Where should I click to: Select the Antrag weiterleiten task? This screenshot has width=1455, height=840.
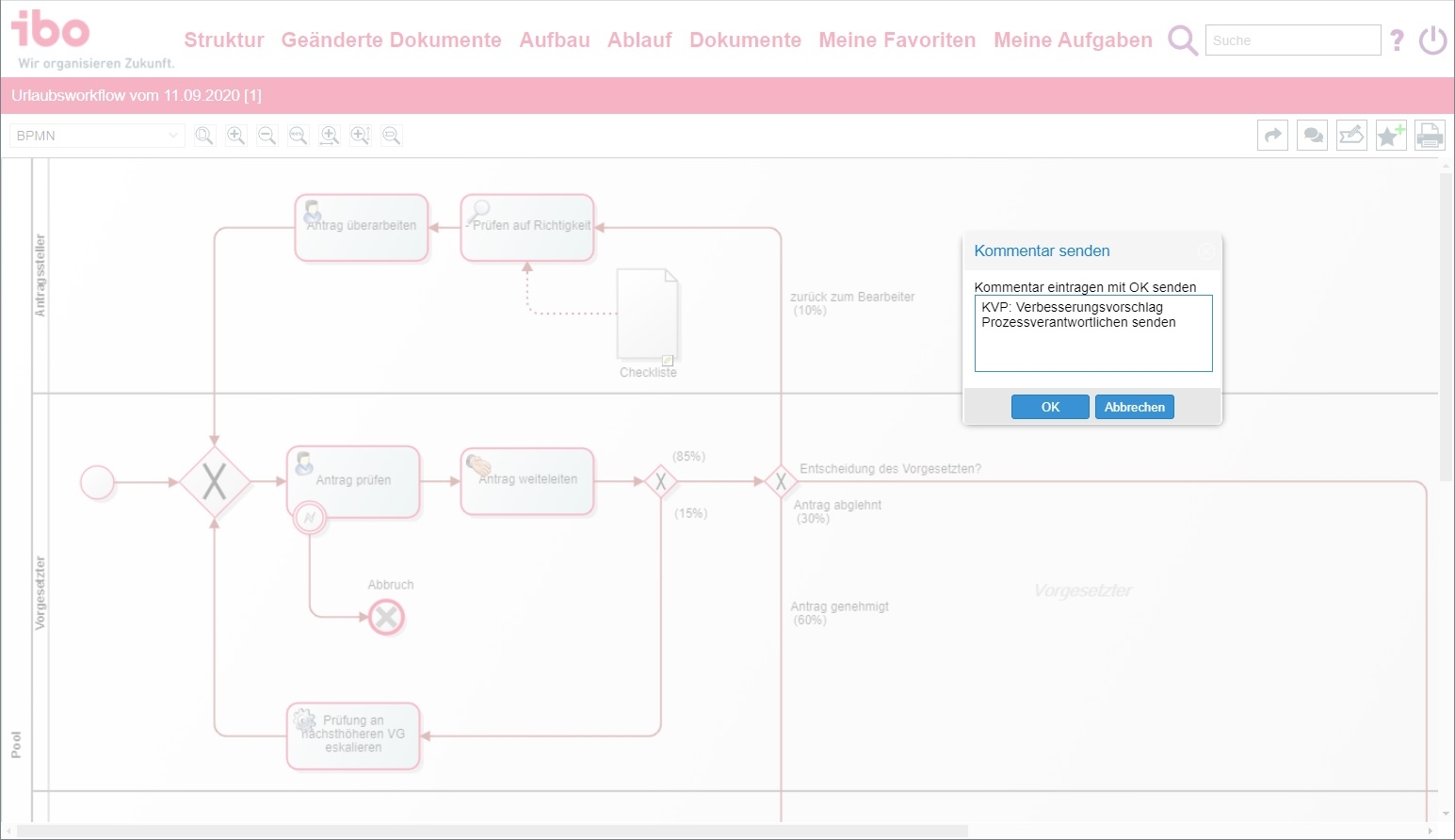[527, 482]
